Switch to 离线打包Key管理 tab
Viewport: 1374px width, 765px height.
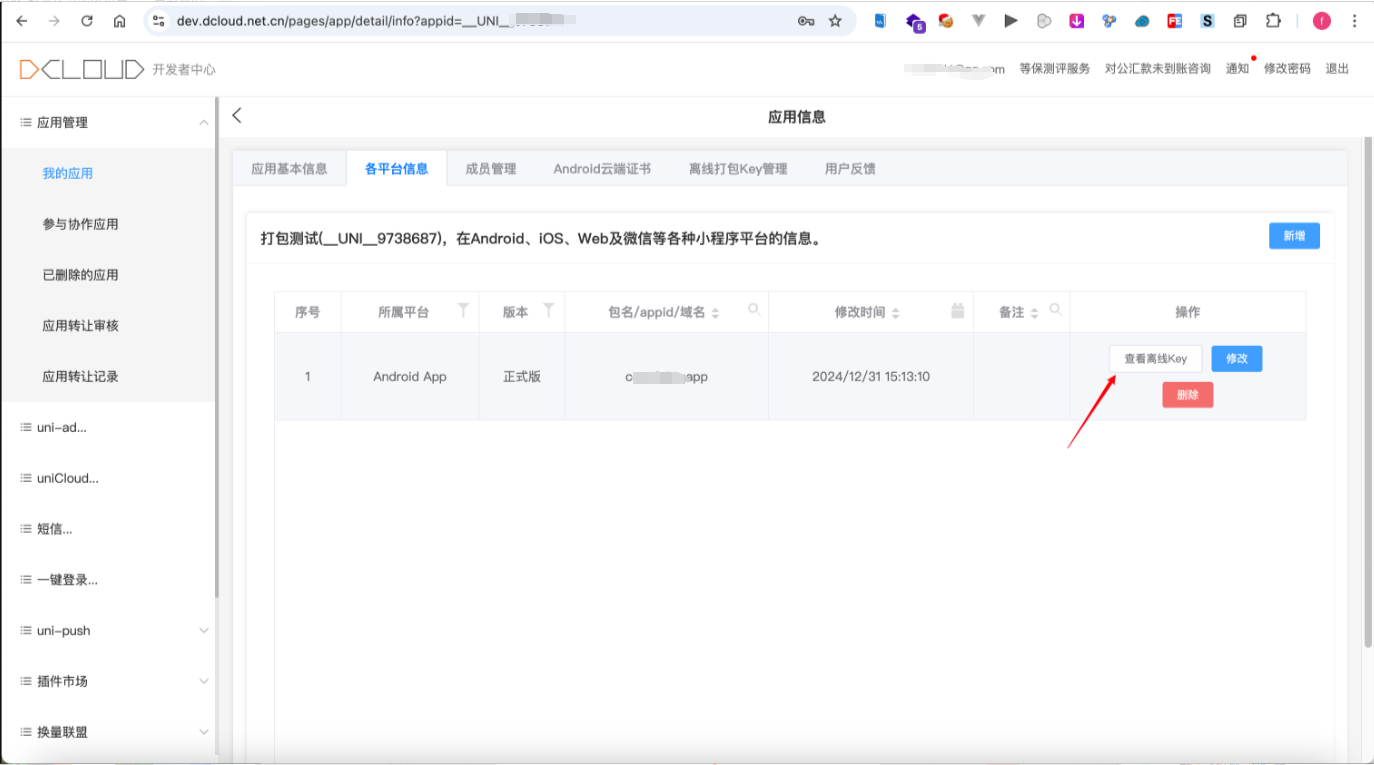click(738, 169)
